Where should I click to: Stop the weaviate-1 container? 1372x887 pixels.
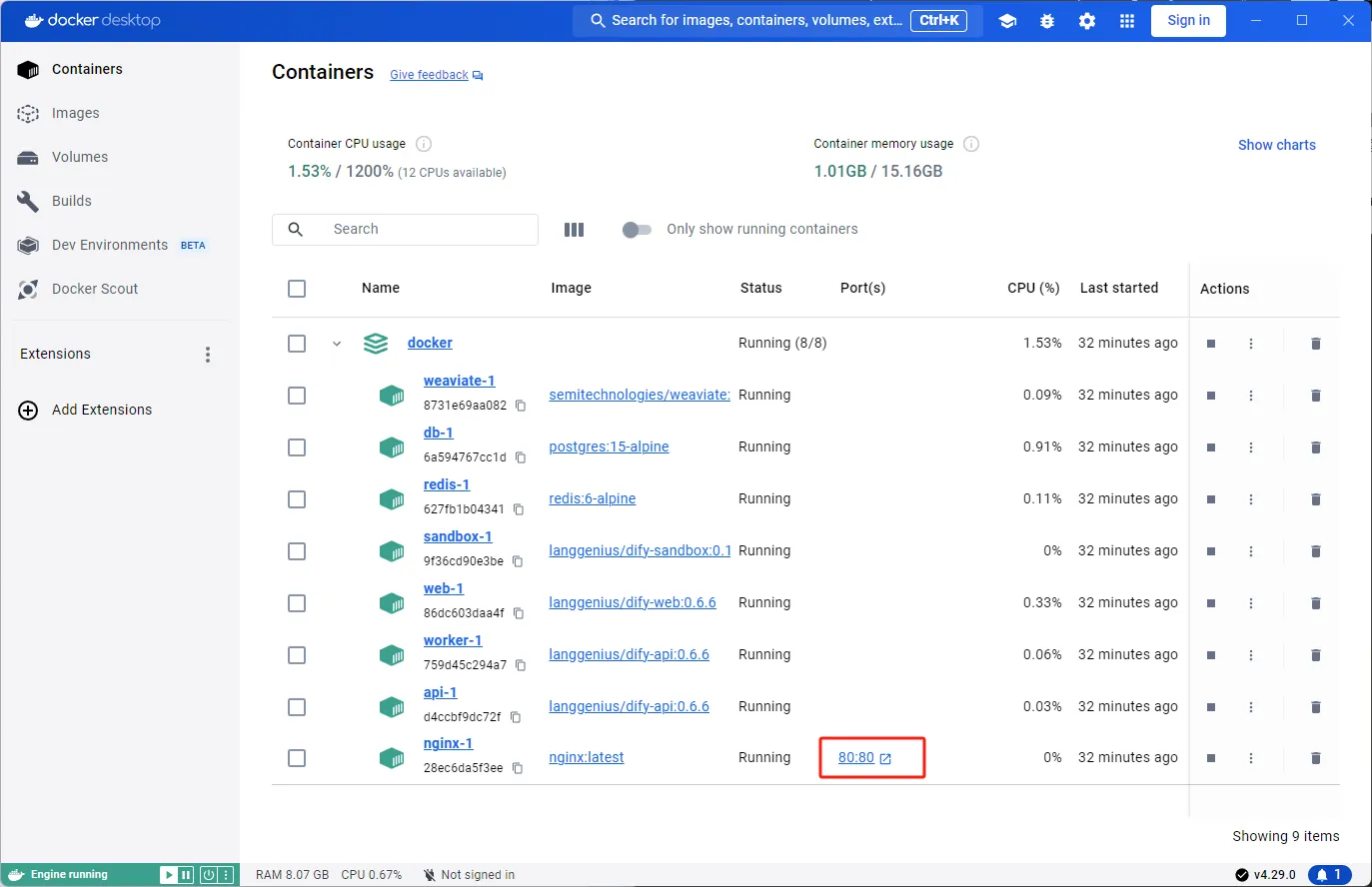[1211, 396]
